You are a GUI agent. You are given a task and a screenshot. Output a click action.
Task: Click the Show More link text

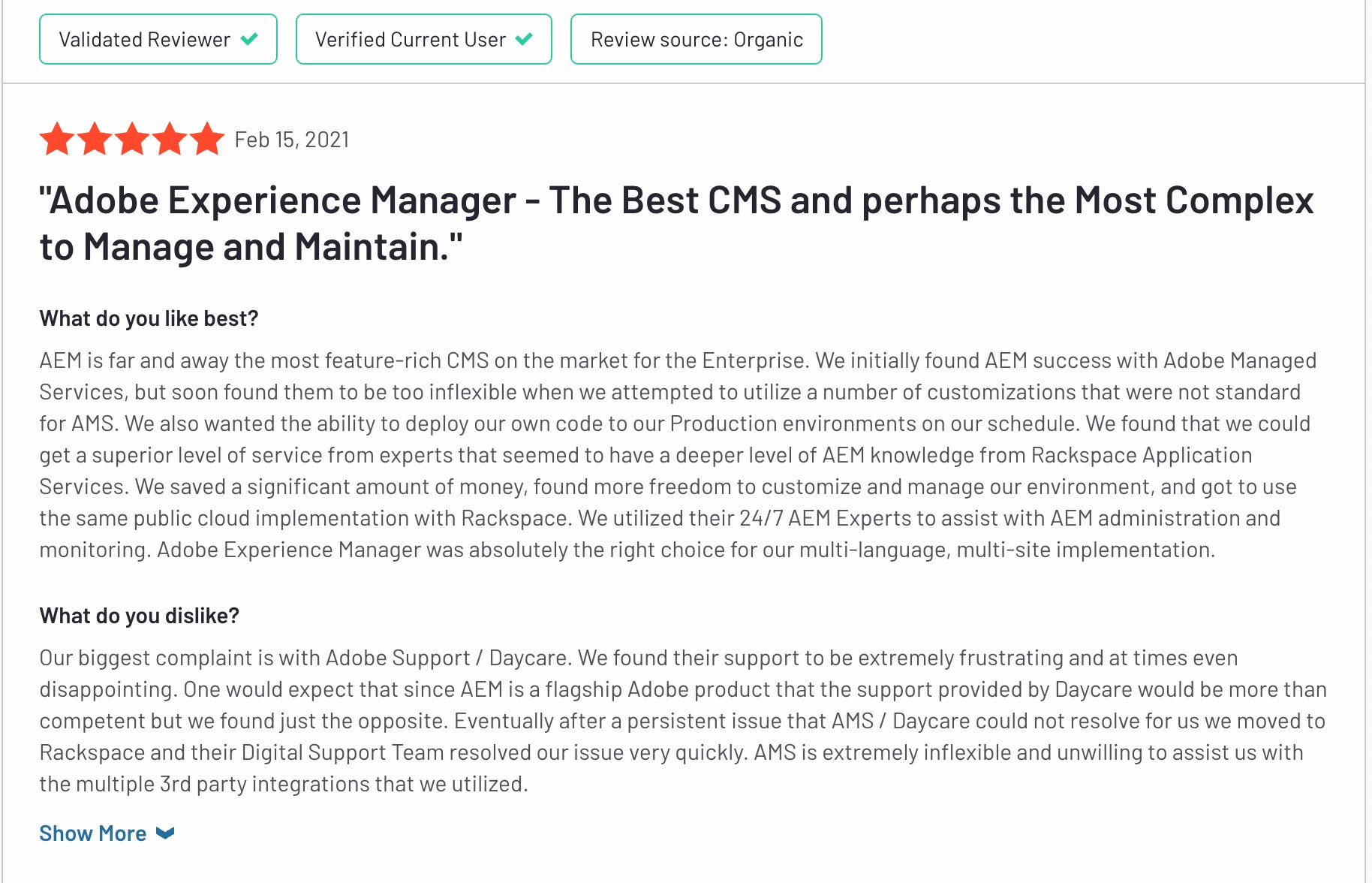(93, 833)
